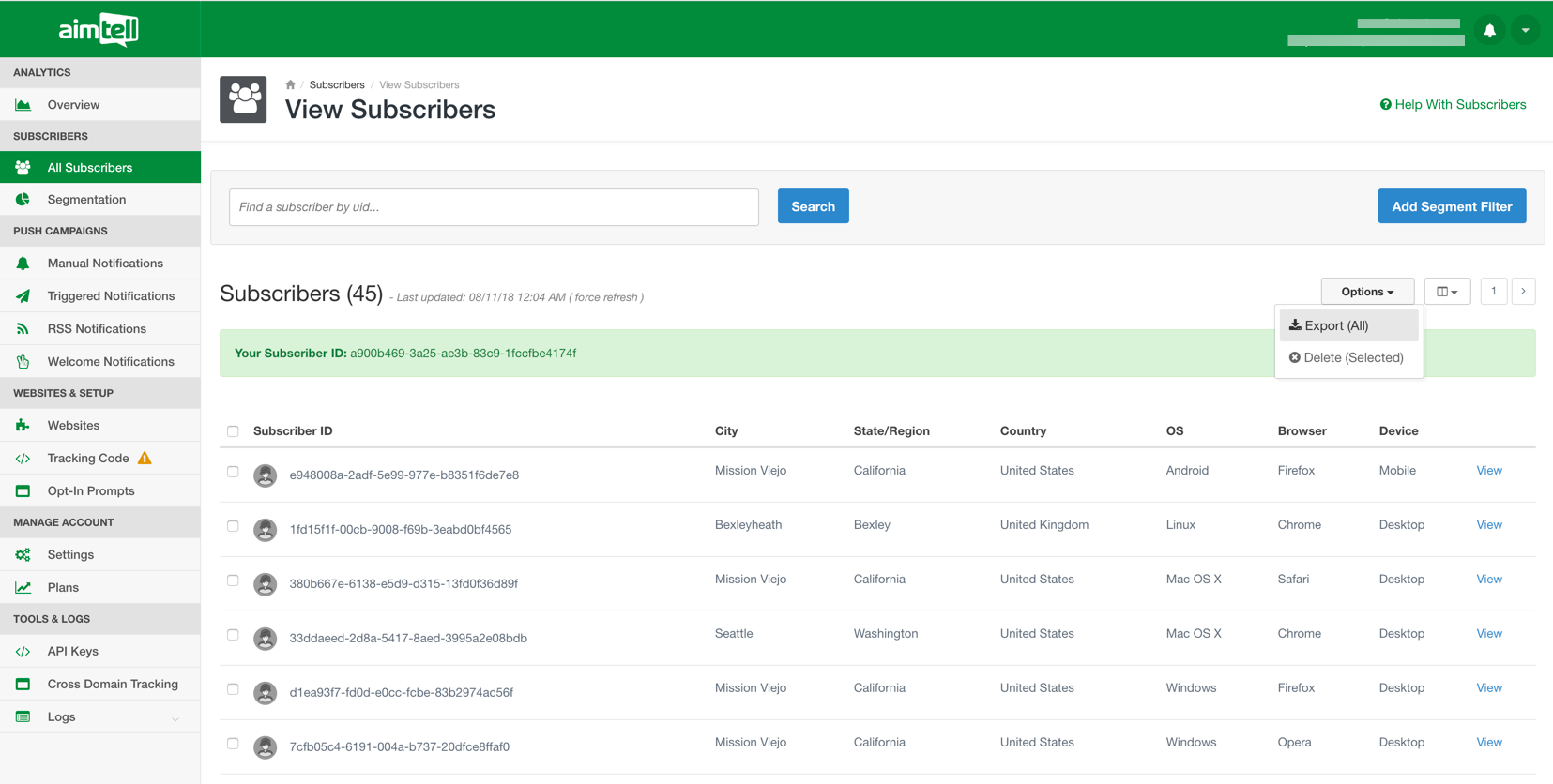Image resolution: width=1553 pixels, height=784 pixels.
Task: Check the box for subscriber 33ddaeed
Action: (233, 635)
